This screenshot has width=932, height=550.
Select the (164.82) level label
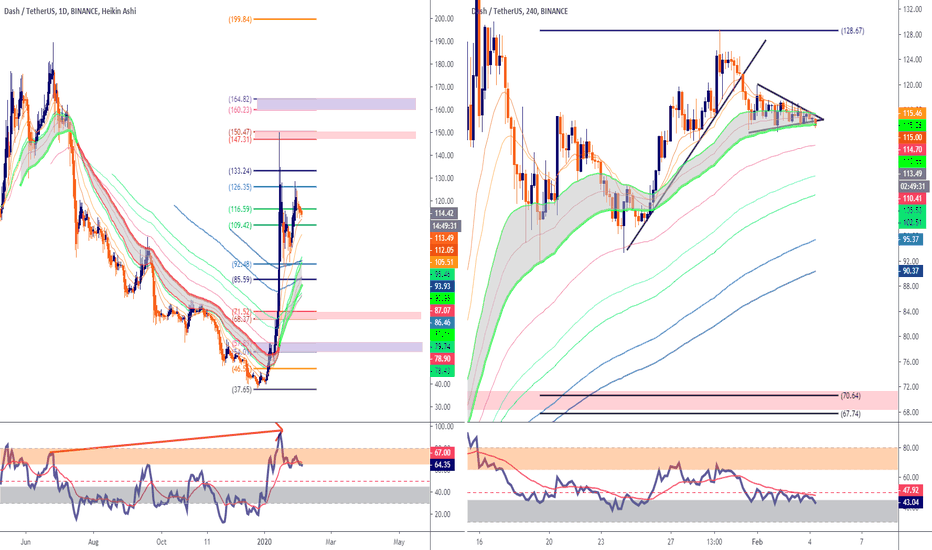pyautogui.click(x=240, y=99)
